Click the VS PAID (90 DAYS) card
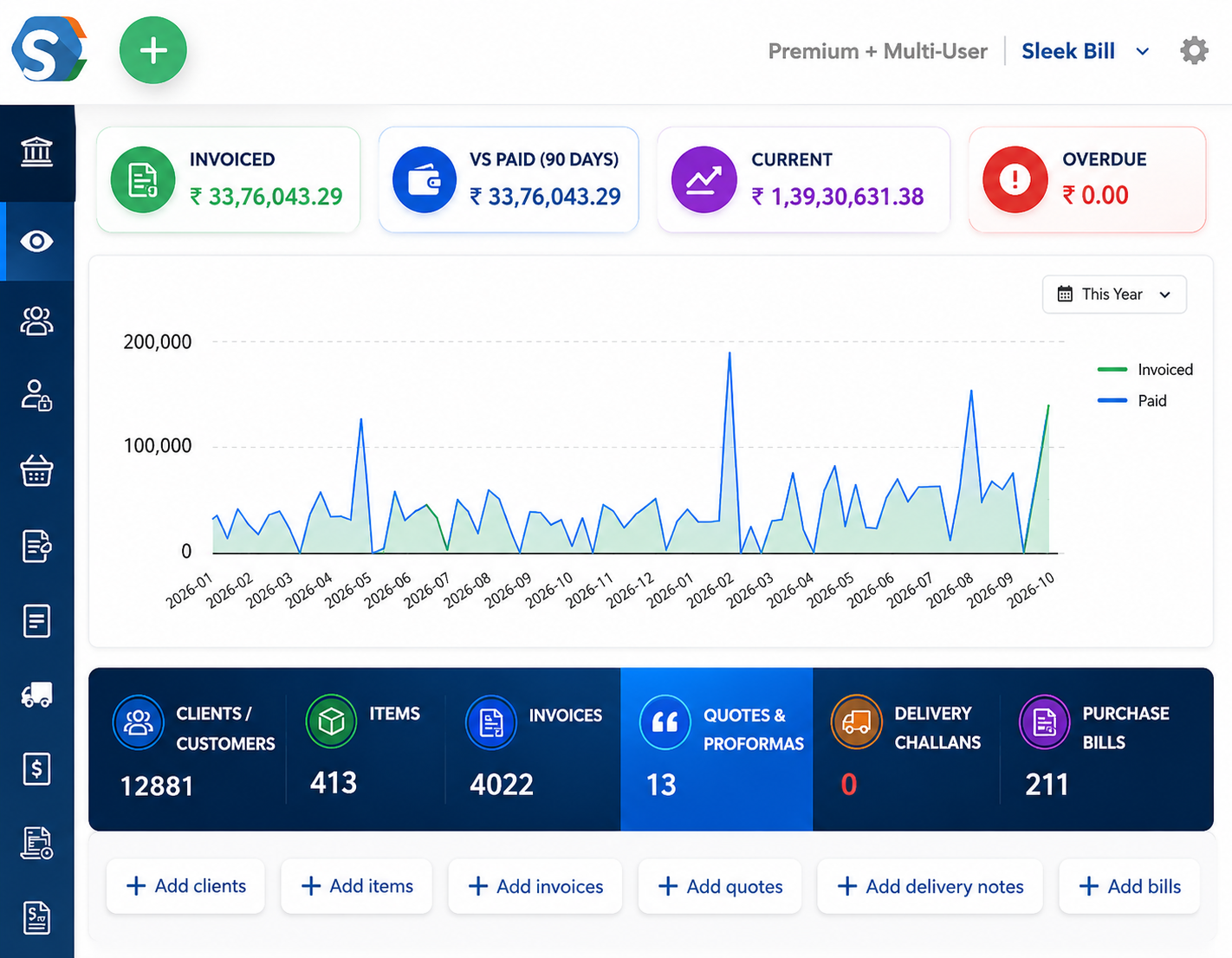The width and height of the screenshot is (1232, 958). pyautogui.click(x=509, y=180)
